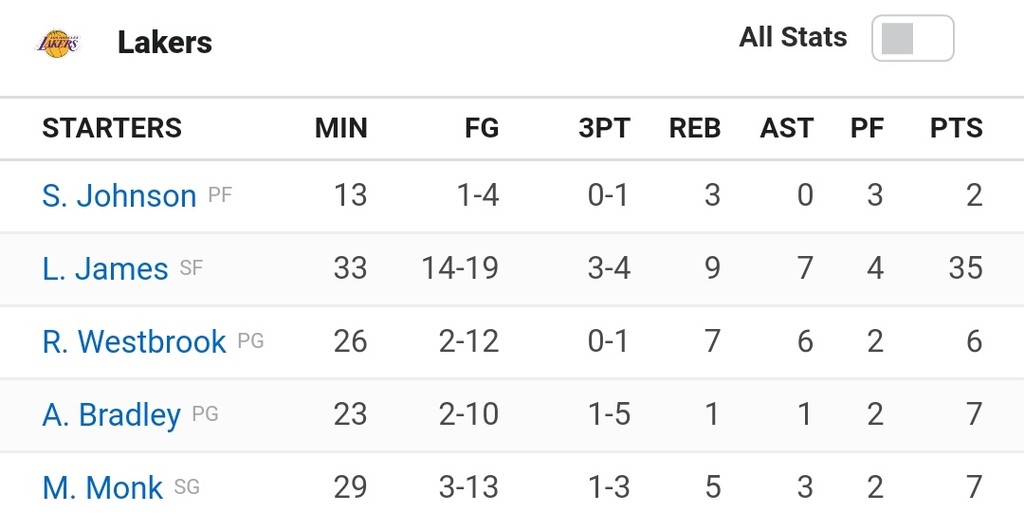Select R. Westbrook 2-12 field goal cell
Image resolution: width=1024 pixels, height=521 pixels.
click(469, 341)
